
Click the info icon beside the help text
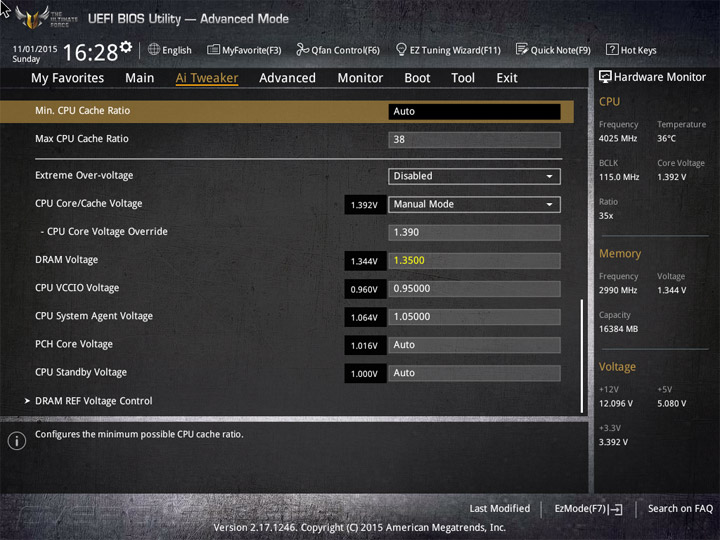(17, 441)
